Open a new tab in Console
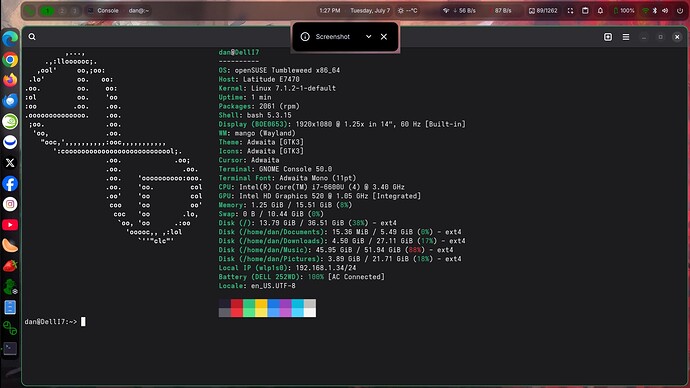690x388 pixels. click(x=608, y=37)
